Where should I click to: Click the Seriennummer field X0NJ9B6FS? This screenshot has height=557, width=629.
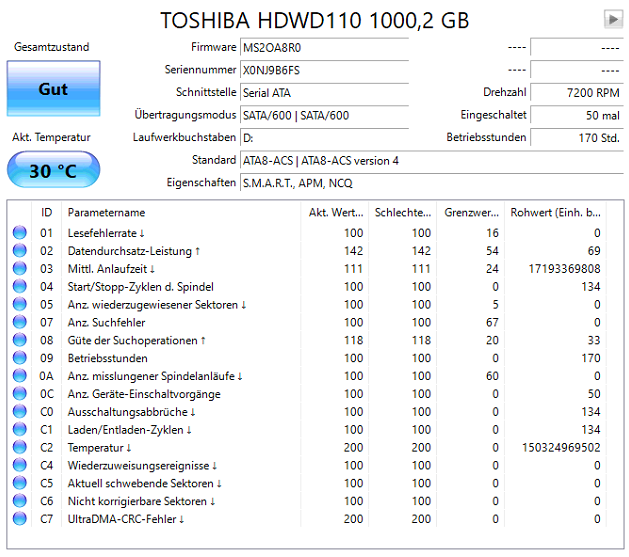(324, 70)
